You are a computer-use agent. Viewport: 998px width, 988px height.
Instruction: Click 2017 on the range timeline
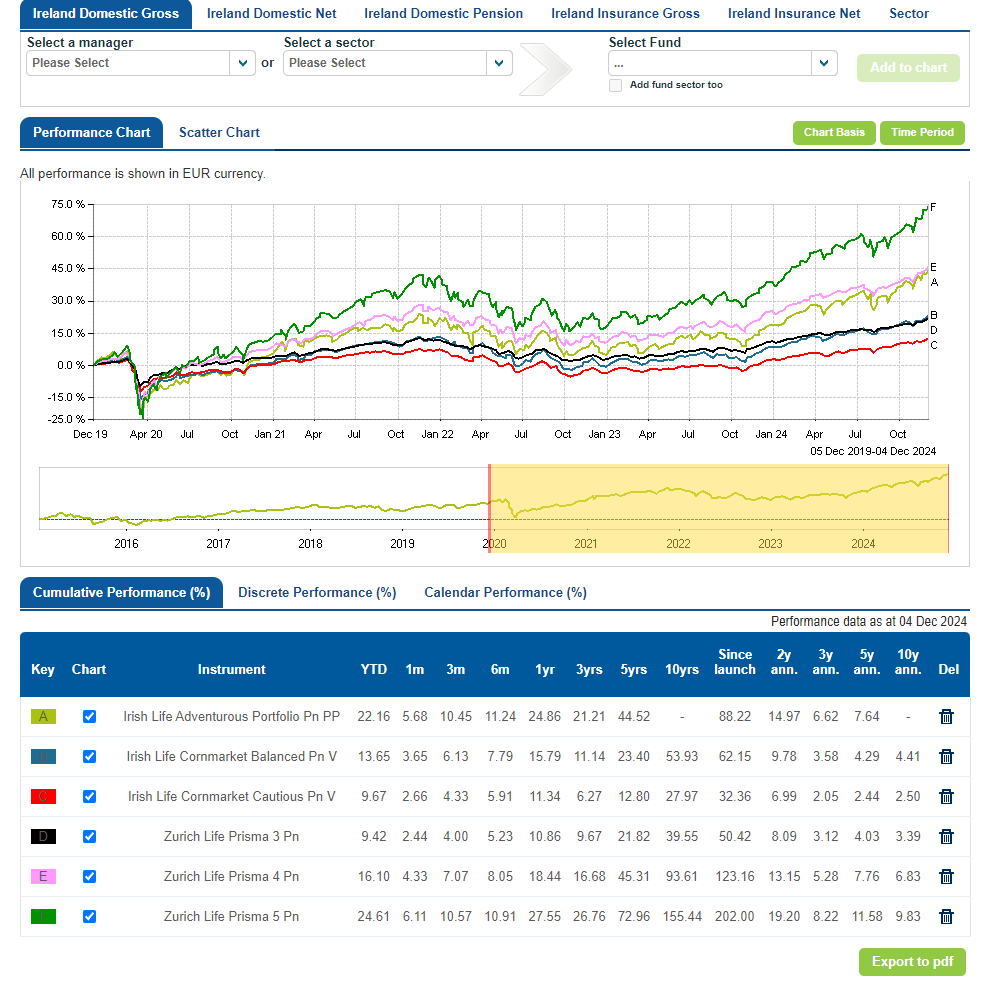tap(218, 544)
